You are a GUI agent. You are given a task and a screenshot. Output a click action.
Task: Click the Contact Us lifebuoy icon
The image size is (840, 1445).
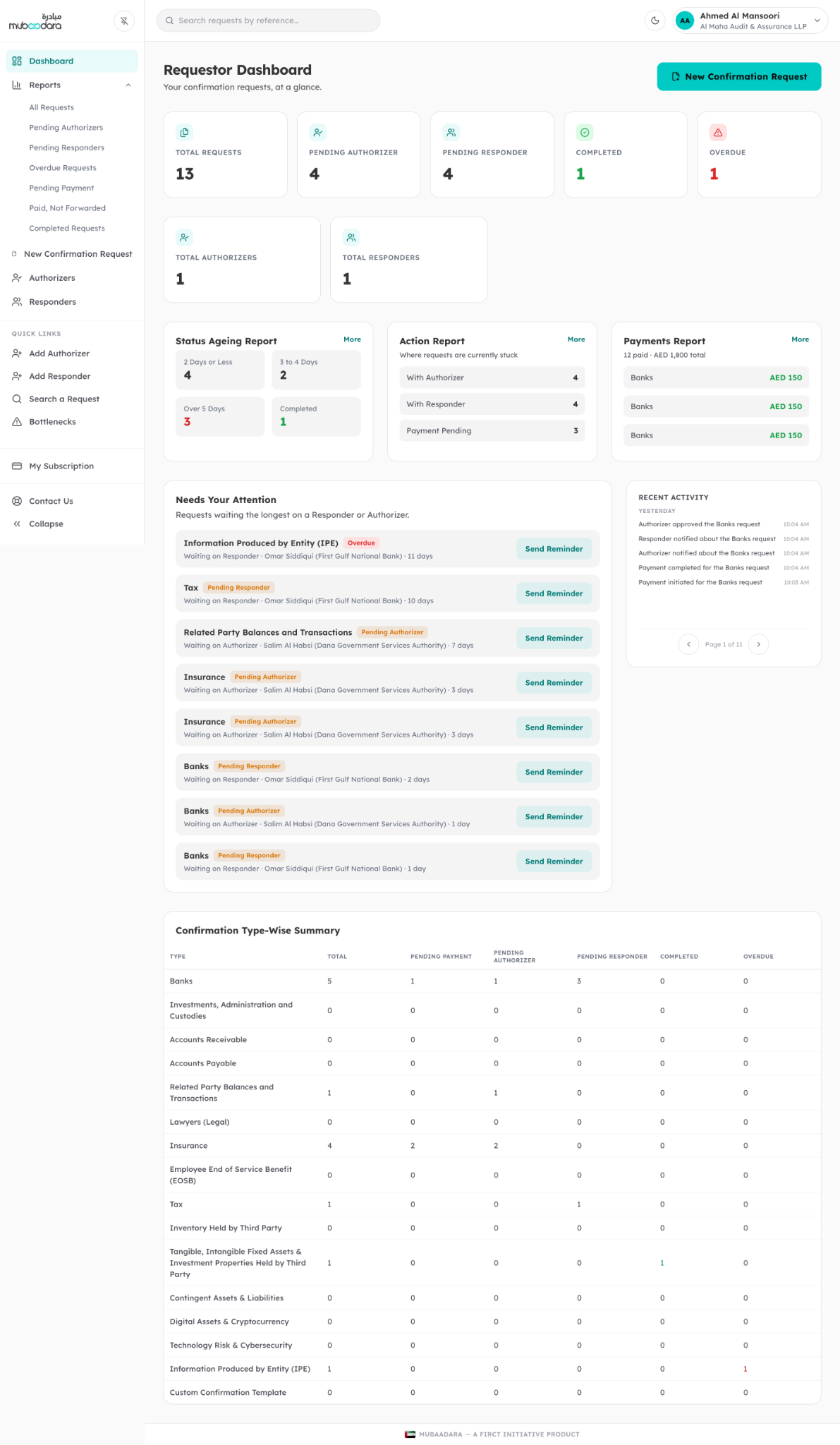[x=17, y=501]
